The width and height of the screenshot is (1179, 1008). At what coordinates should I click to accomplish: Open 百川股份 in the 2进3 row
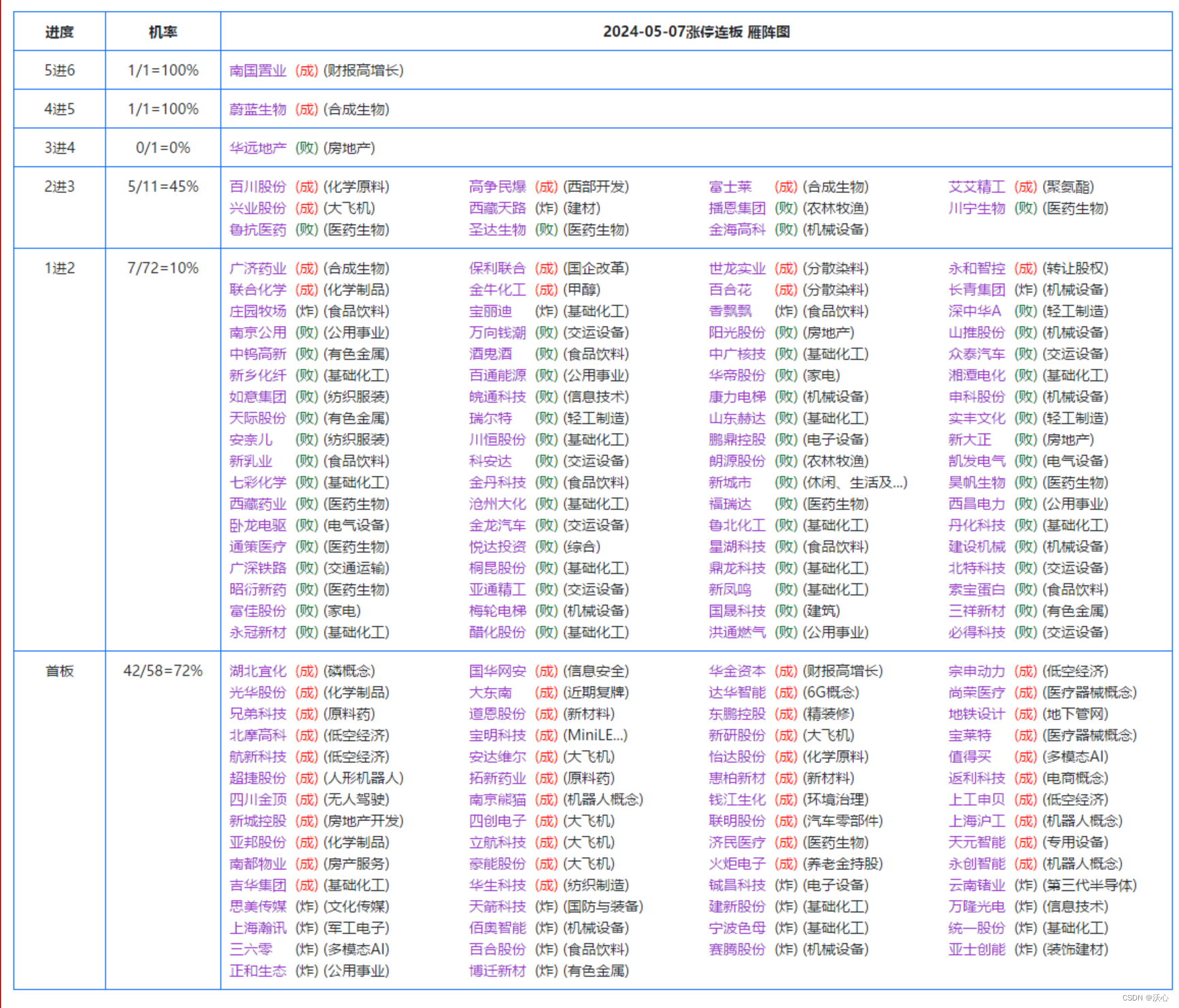coord(258,187)
